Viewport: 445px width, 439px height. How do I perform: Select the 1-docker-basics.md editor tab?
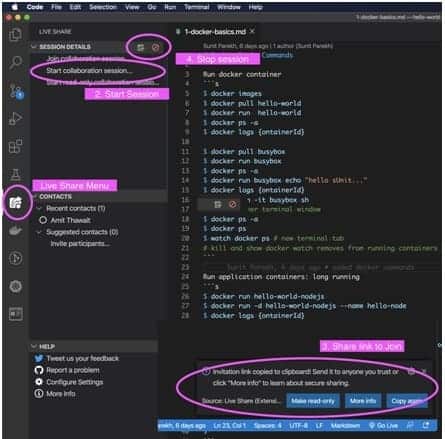point(215,32)
